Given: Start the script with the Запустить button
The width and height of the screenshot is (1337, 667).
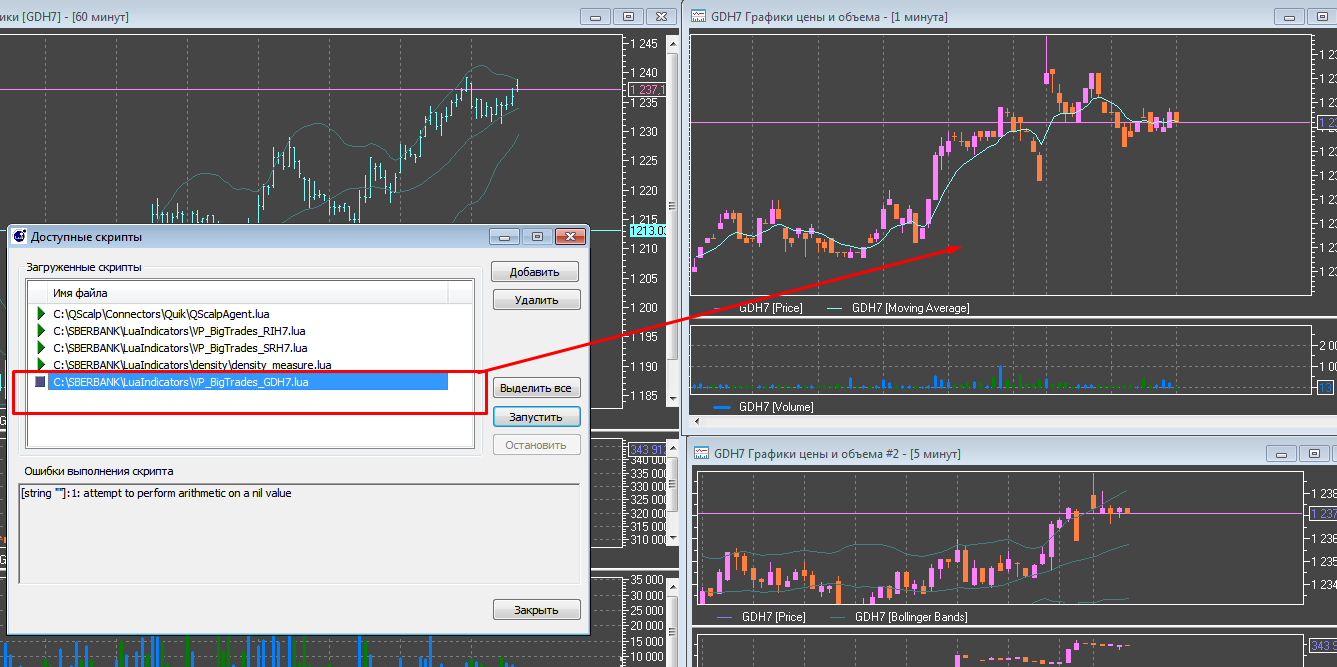Looking at the screenshot, I should (x=536, y=417).
